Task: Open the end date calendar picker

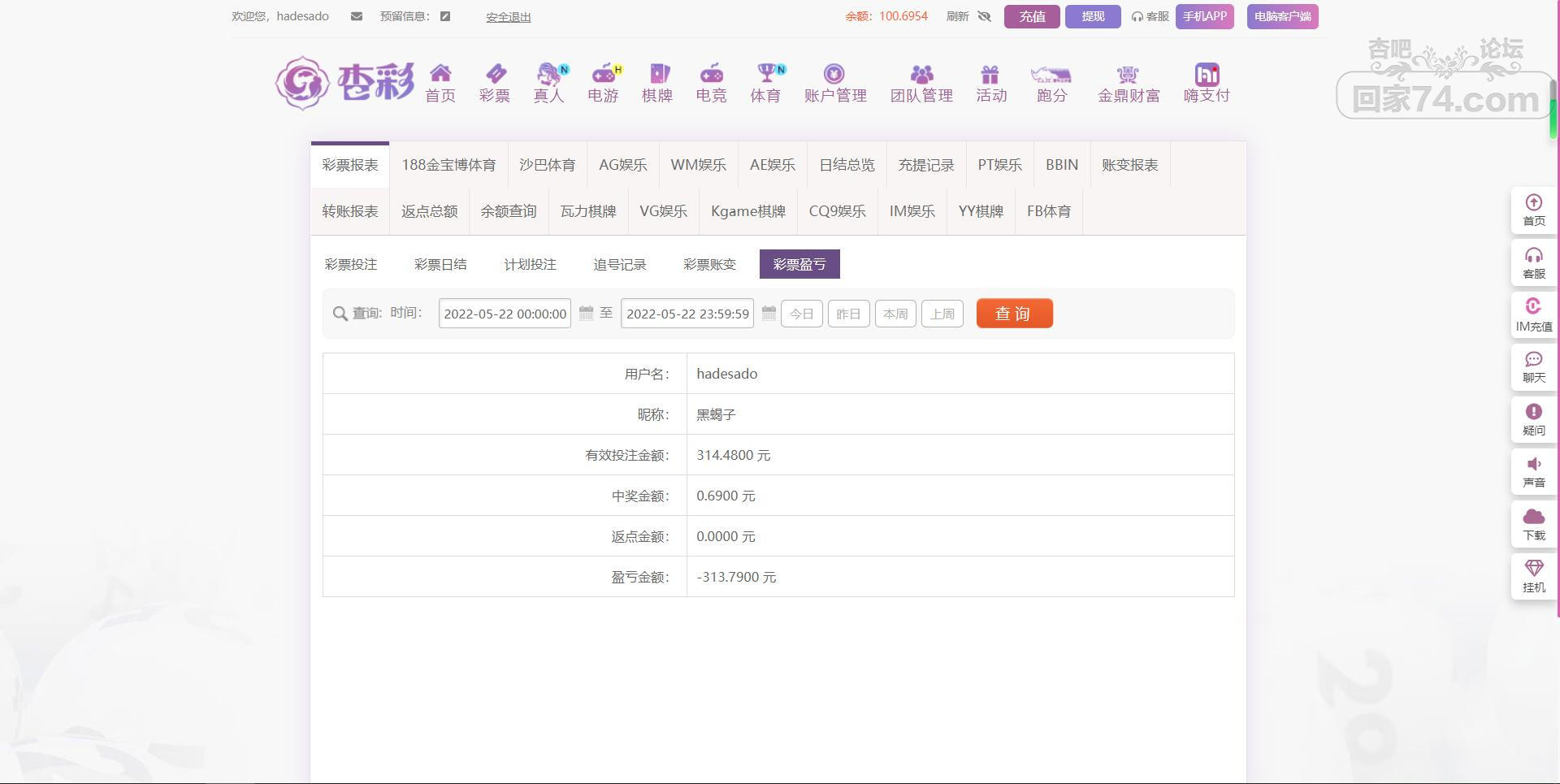Action: click(769, 314)
